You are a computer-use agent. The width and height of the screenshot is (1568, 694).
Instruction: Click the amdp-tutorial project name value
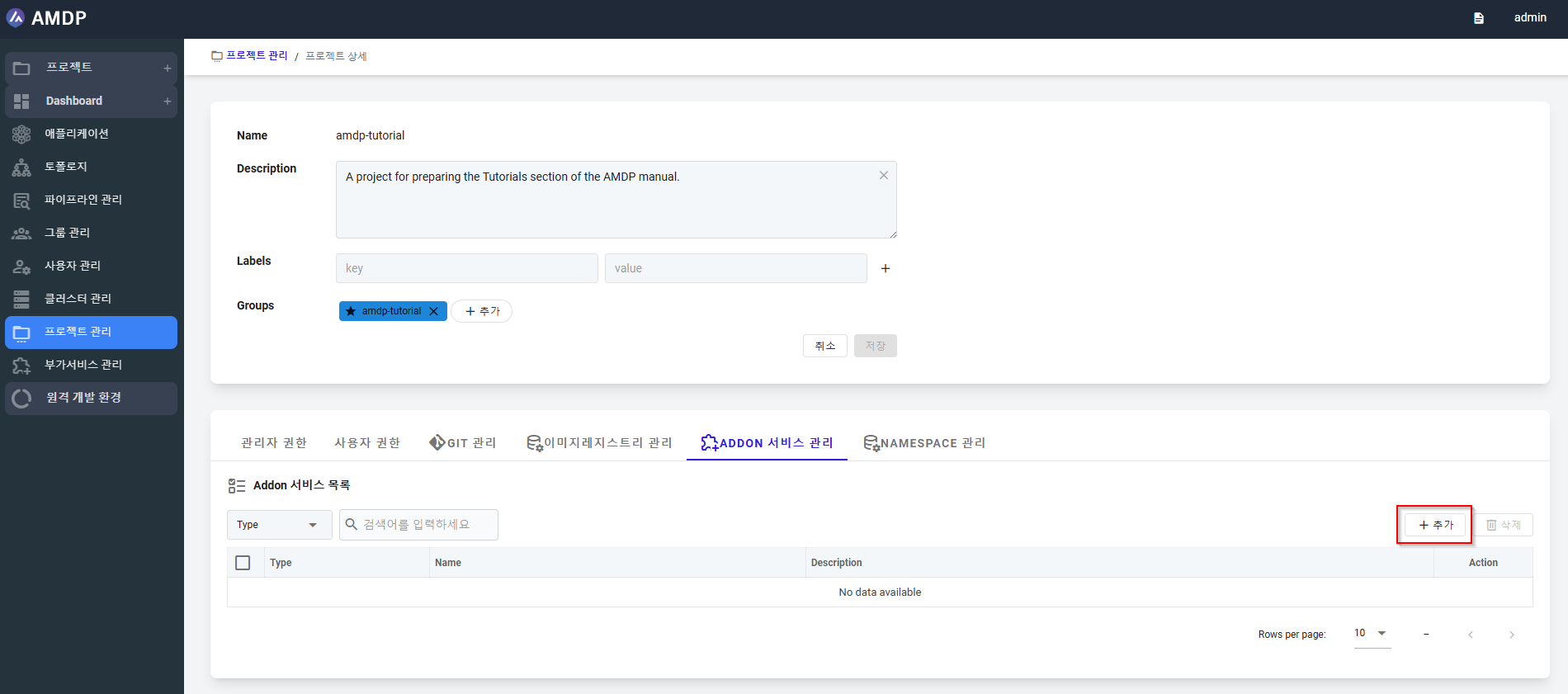coord(370,135)
